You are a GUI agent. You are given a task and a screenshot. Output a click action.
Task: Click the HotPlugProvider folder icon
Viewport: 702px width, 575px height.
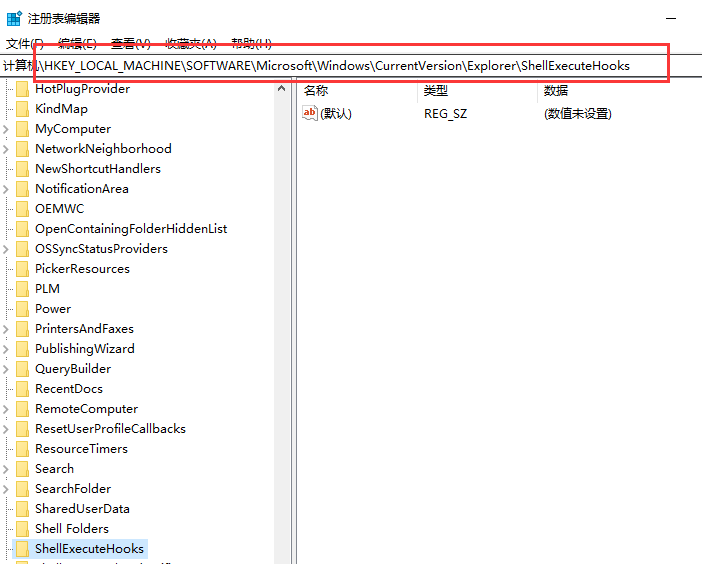pos(22,89)
